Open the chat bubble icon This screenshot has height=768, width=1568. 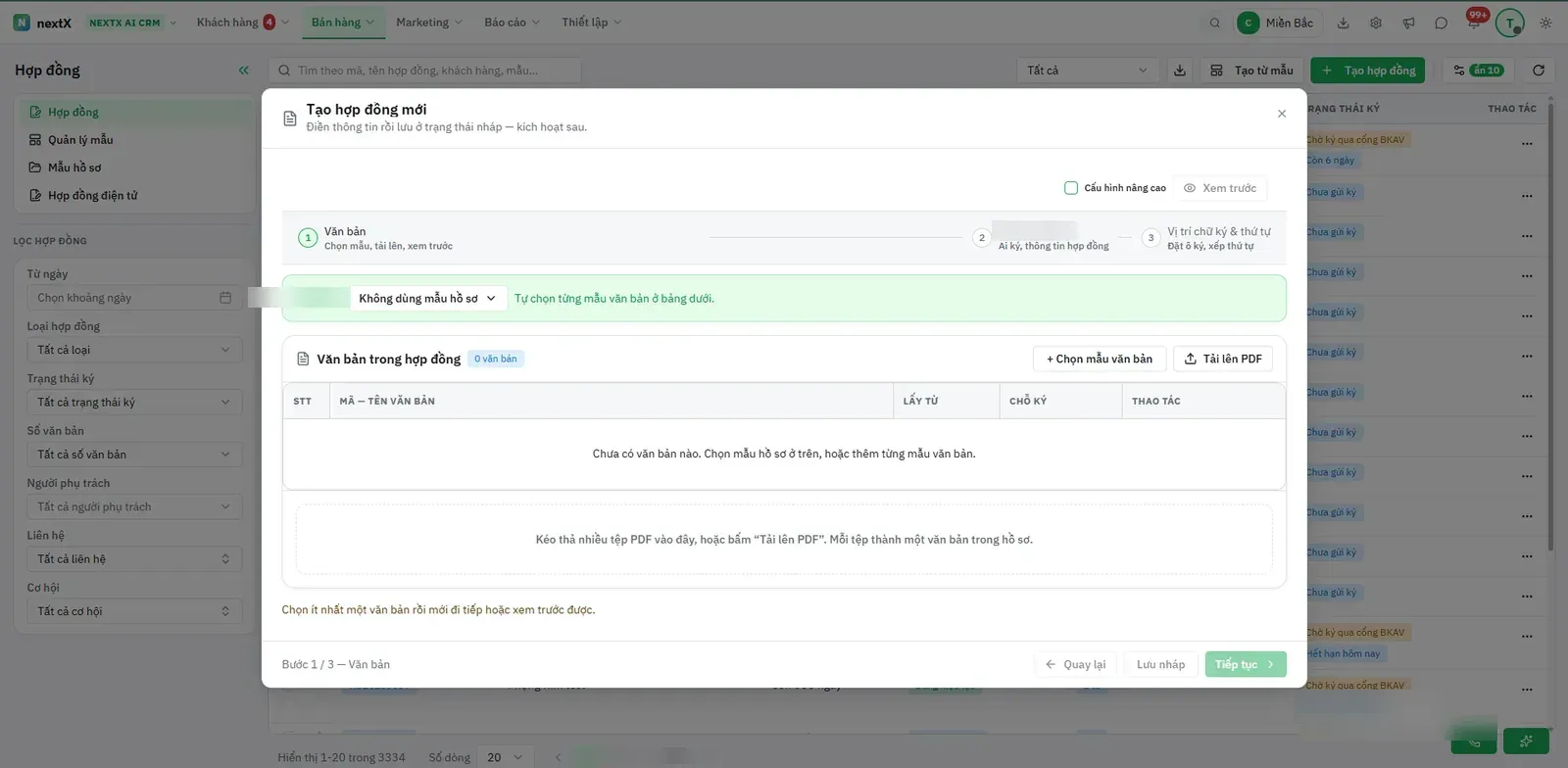click(1441, 23)
